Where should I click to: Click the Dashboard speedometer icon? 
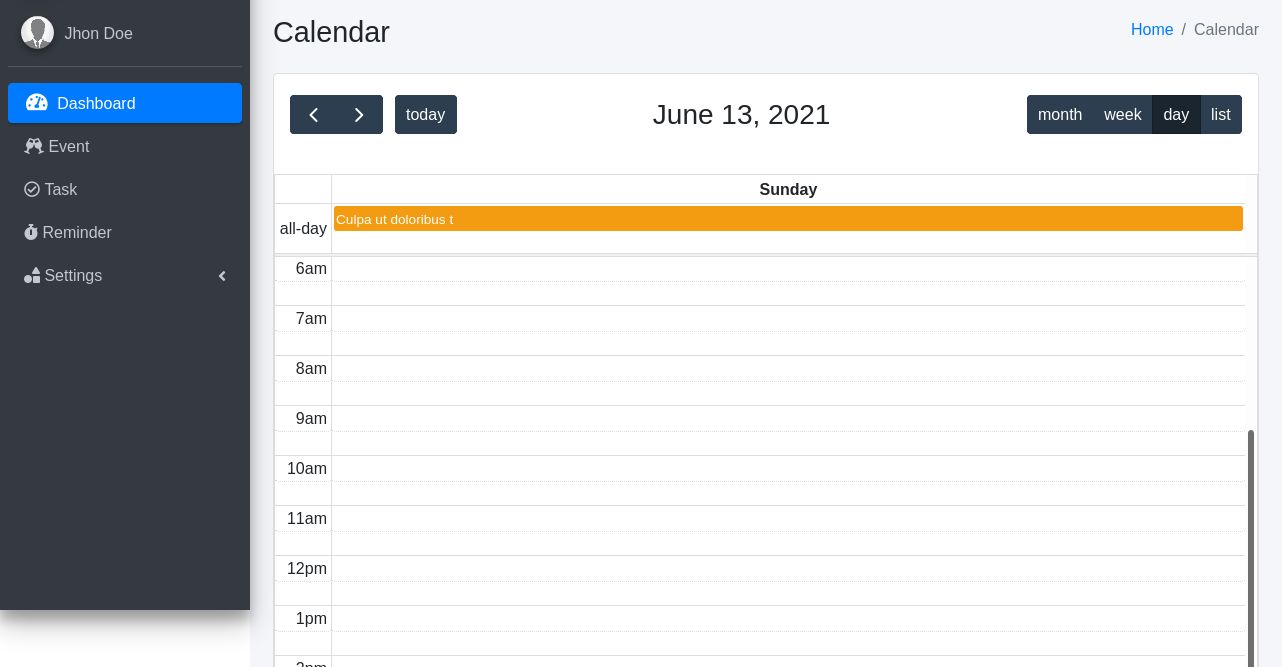coord(37,103)
